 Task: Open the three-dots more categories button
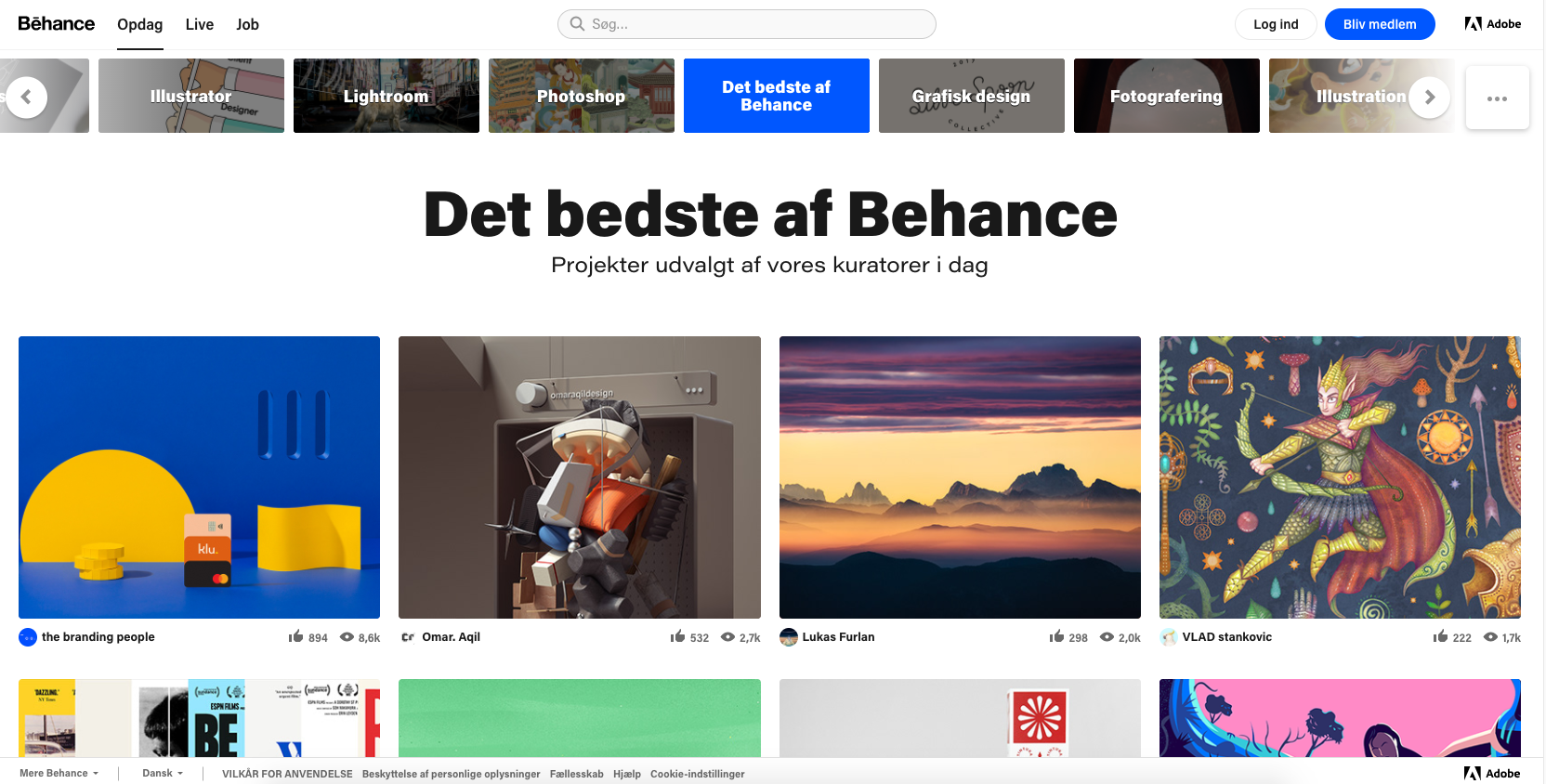tap(1497, 98)
